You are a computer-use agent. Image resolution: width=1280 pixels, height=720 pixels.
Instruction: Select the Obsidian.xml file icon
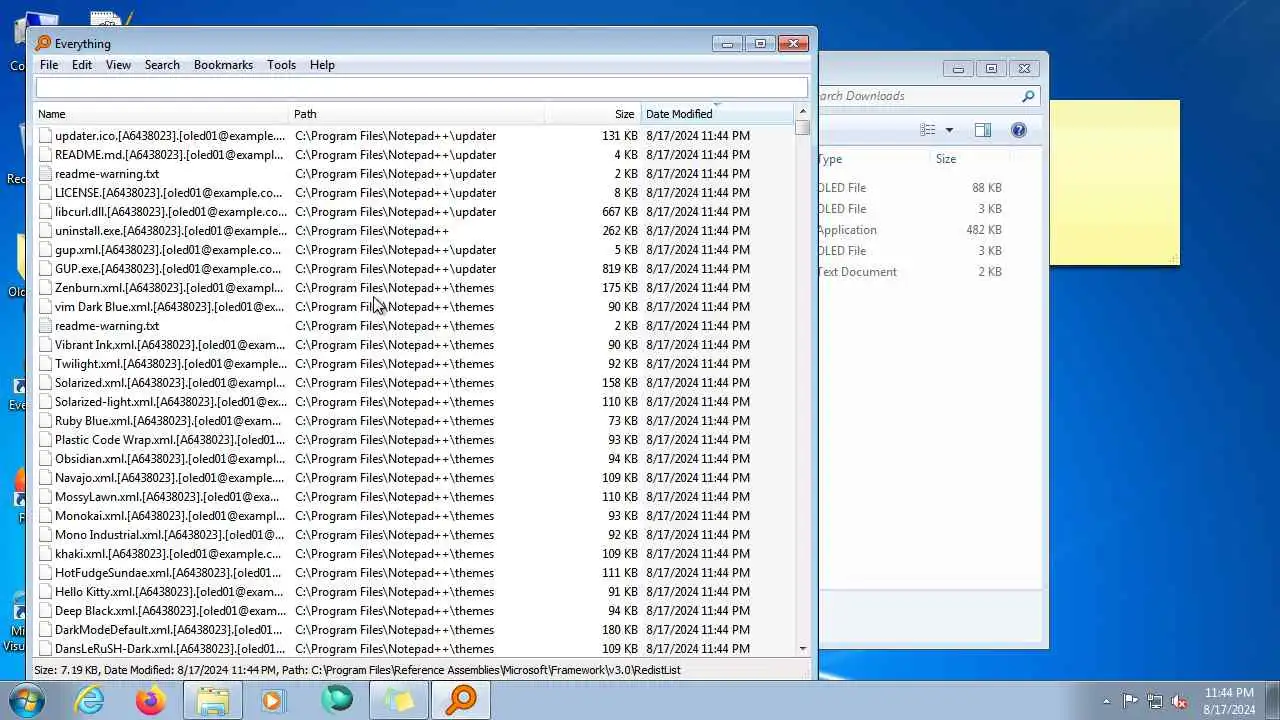click(x=45, y=459)
